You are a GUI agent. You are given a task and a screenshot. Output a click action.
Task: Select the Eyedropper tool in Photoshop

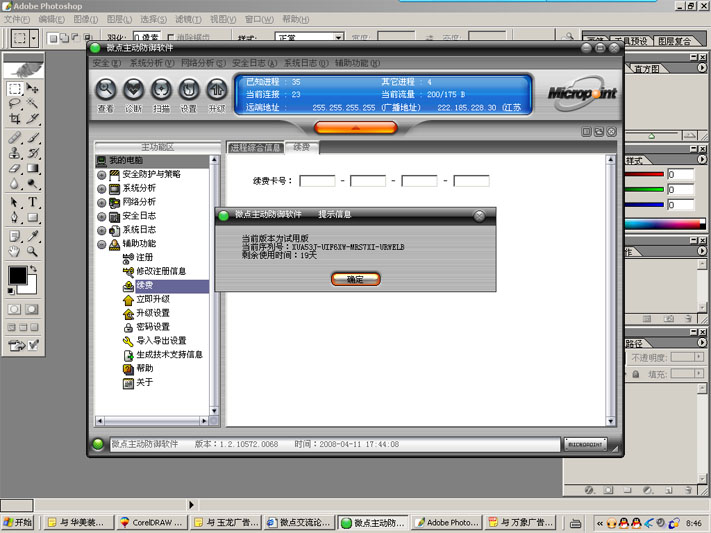coord(32,236)
